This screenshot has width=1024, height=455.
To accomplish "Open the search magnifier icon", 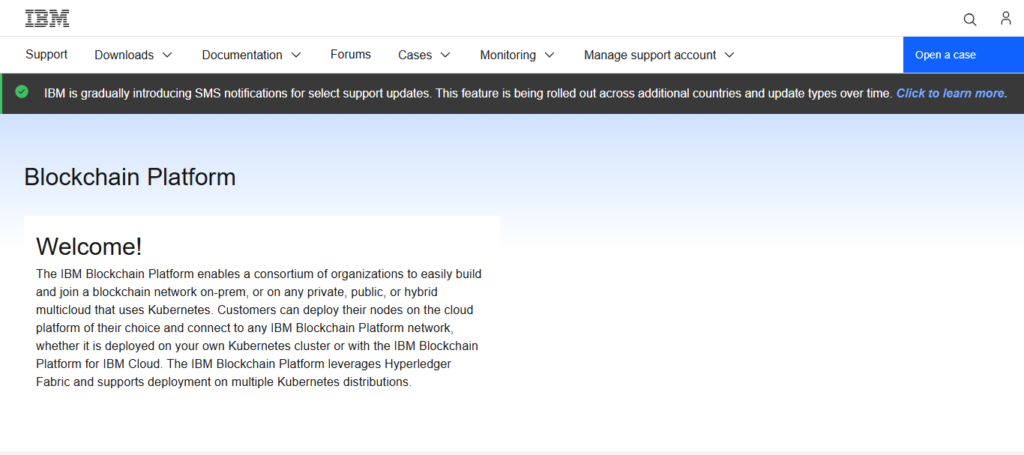I will tap(970, 20).
